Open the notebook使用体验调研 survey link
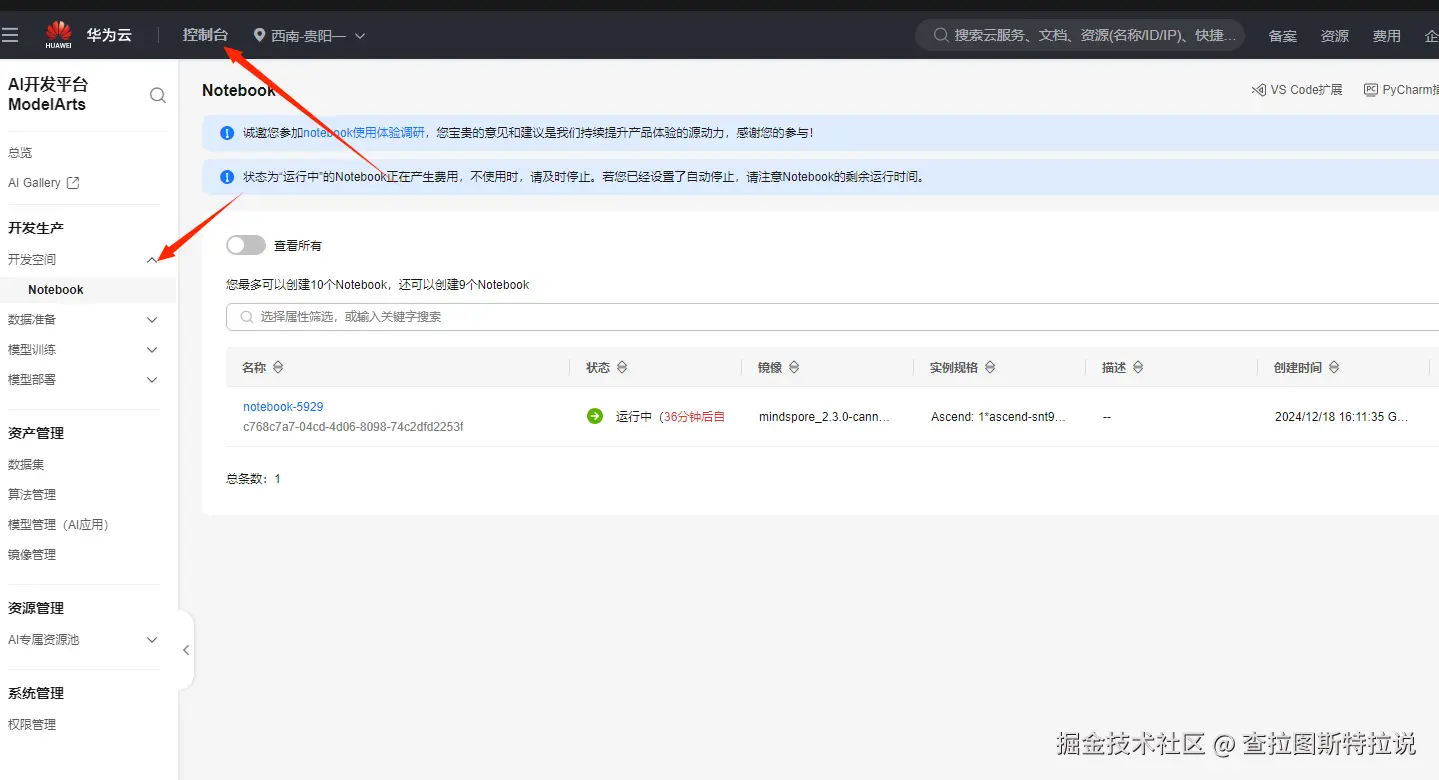This screenshot has height=780, width=1439. click(x=365, y=132)
